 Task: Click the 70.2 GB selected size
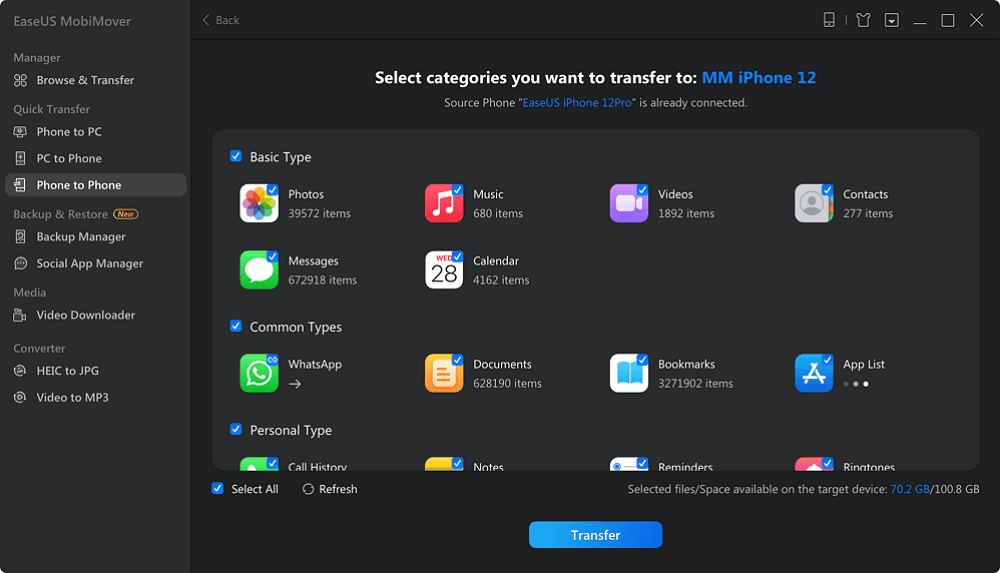[909, 489]
